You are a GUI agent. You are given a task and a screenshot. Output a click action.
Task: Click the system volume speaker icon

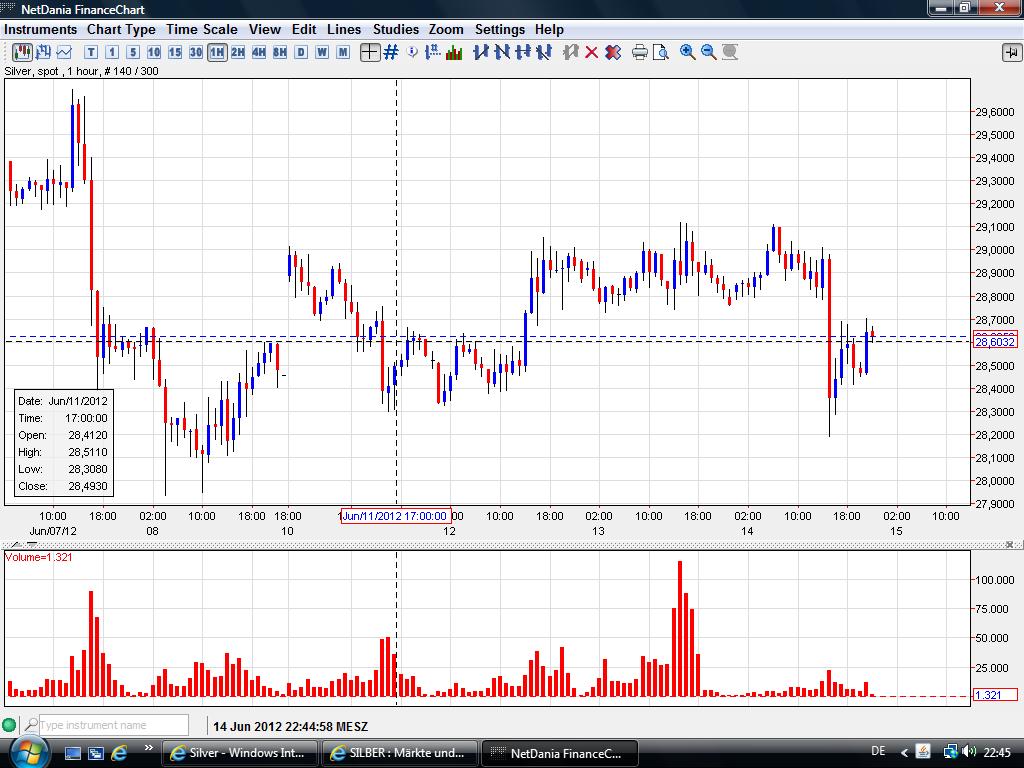click(967, 752)
